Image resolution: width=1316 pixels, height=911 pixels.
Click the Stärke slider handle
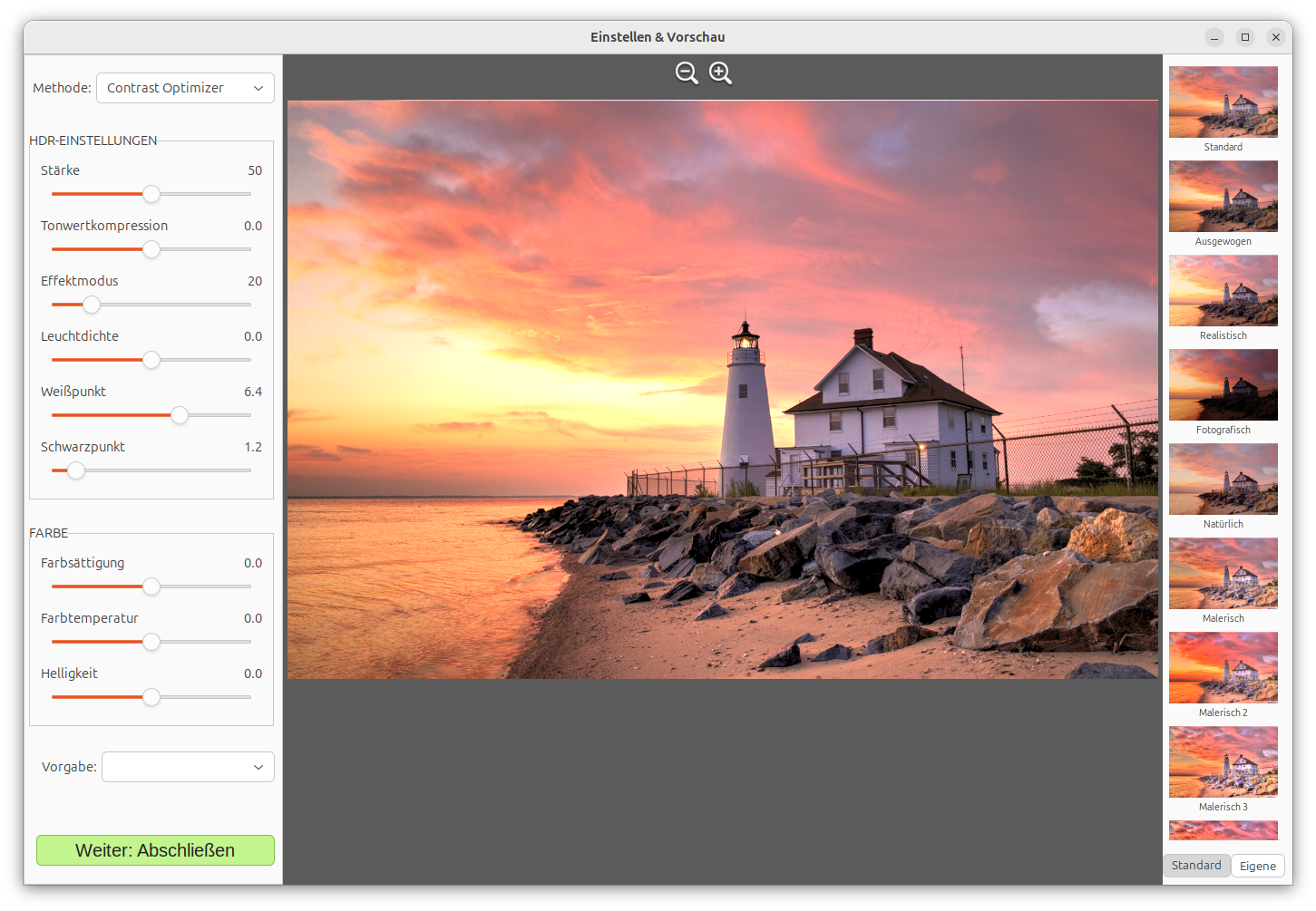pos(151,194)
